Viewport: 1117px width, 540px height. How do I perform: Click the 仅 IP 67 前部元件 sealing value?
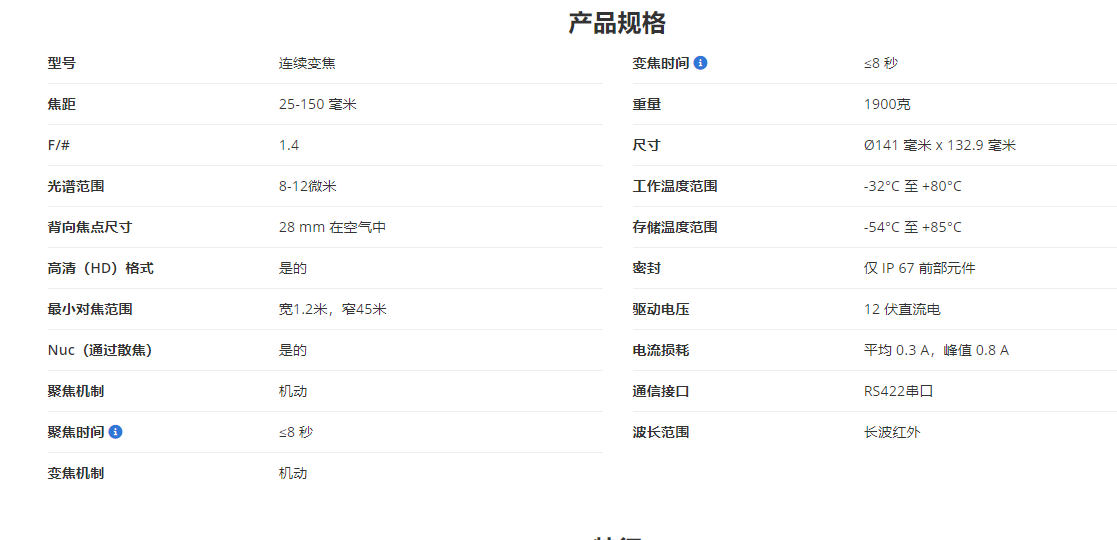tap(919, 268)
